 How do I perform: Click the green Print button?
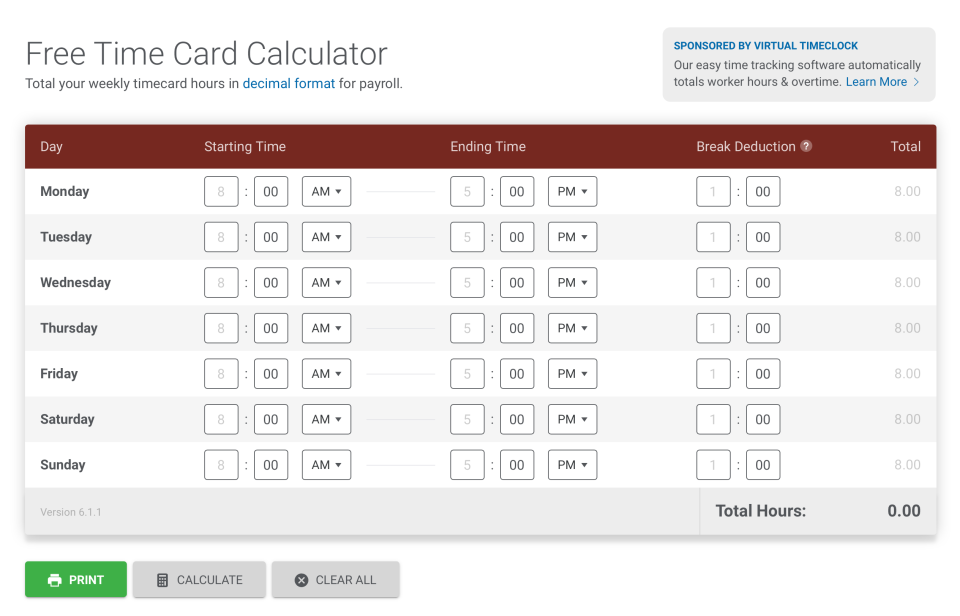(x=76, y=580)
